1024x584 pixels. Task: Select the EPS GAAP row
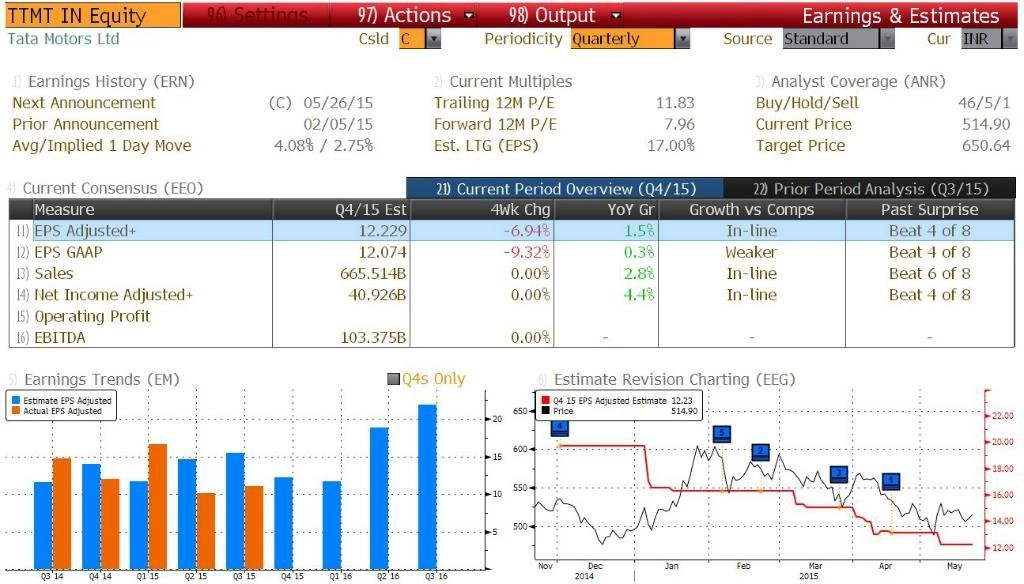(x=512, y=252)
